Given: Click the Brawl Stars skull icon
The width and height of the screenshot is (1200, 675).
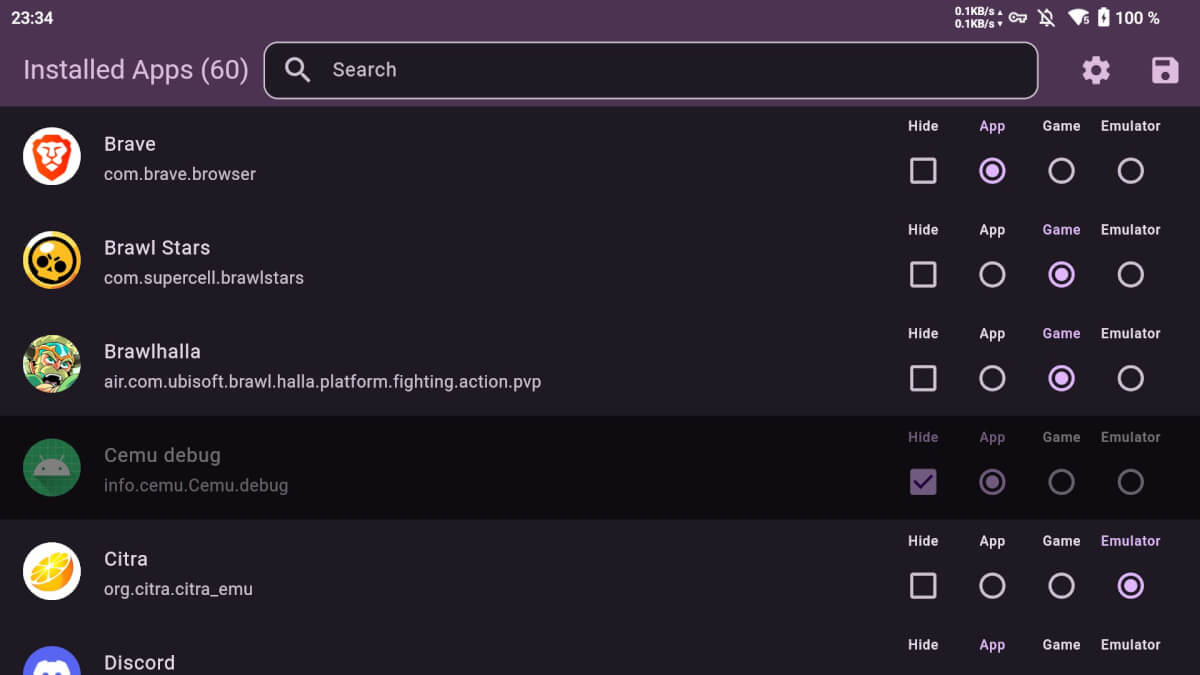Looking at the screenshot, I should click(52, 260).
